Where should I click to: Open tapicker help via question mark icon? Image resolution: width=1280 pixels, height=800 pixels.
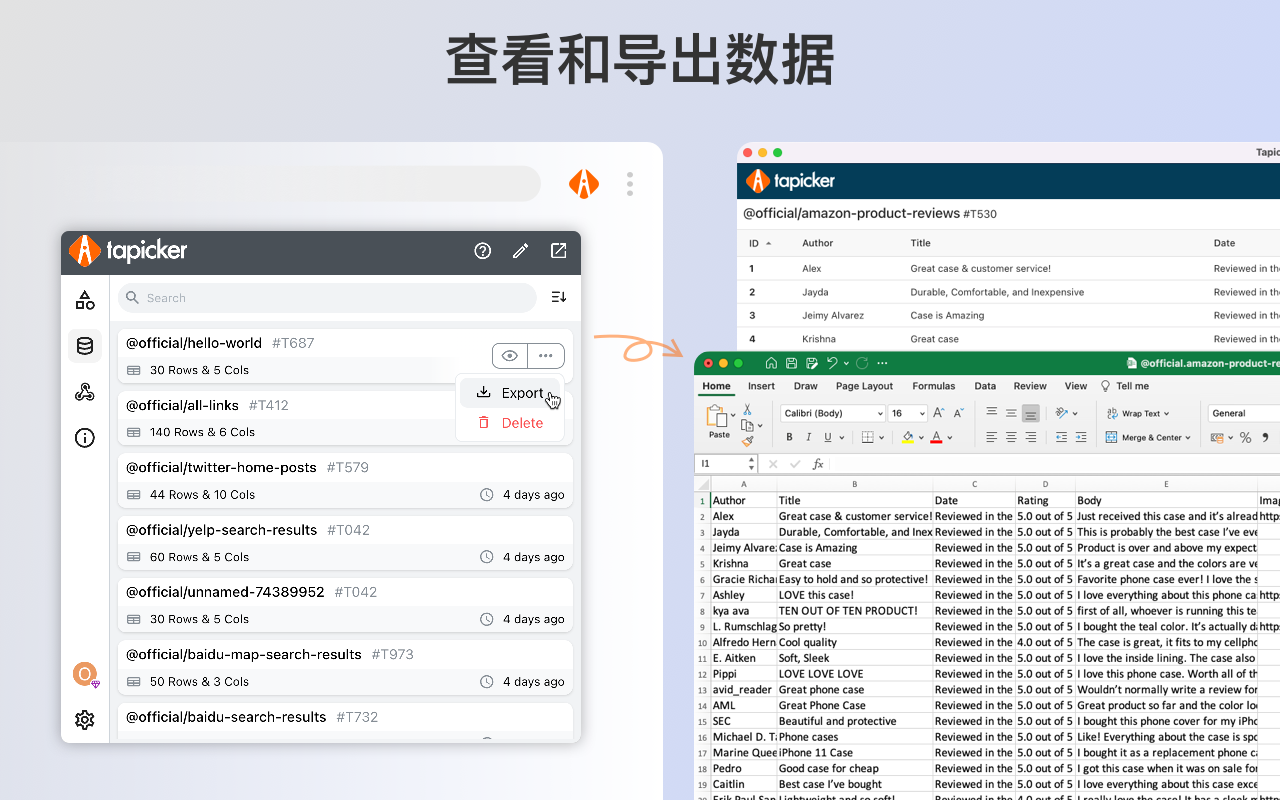coord(483,251)
